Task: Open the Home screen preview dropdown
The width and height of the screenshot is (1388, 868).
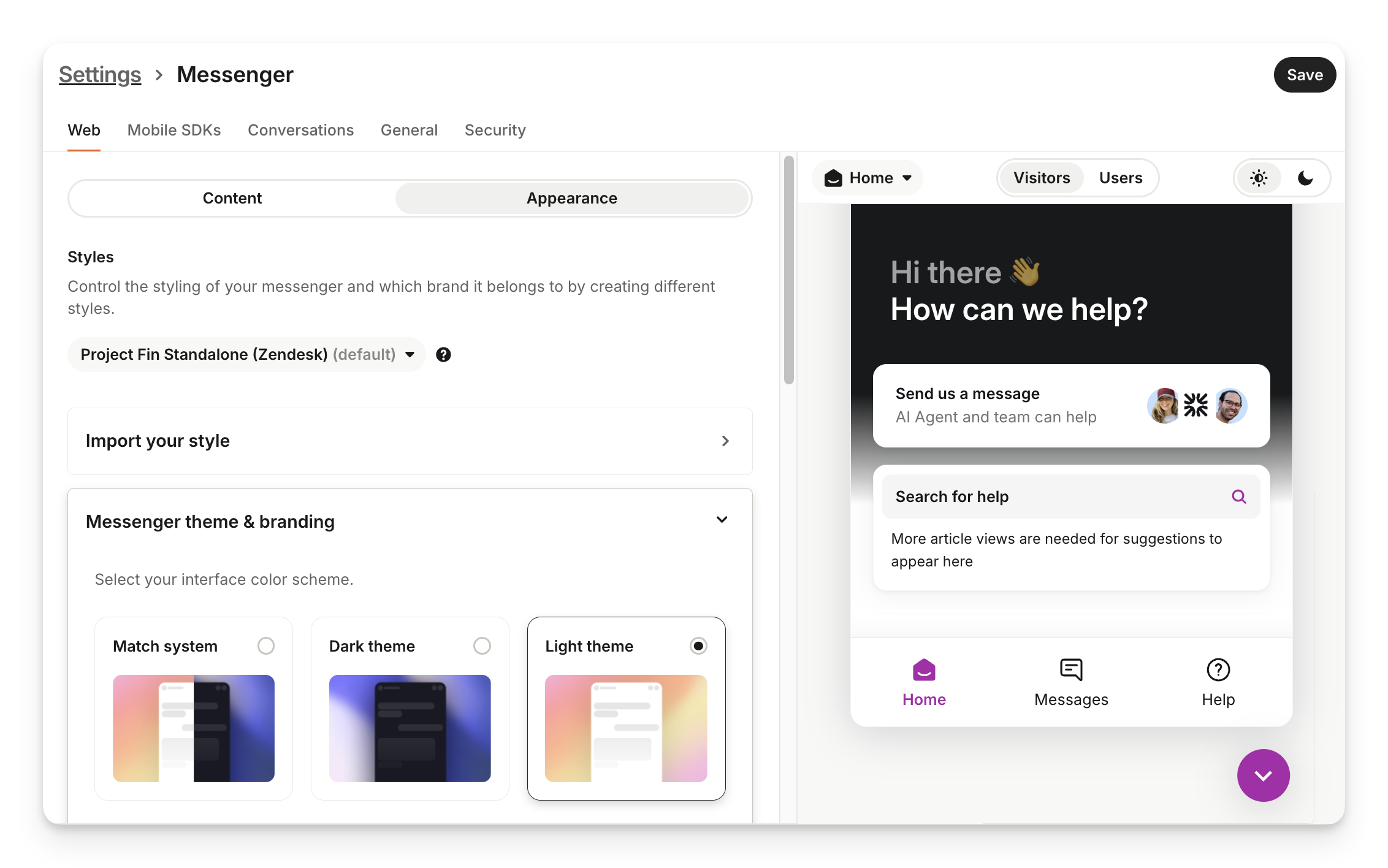Action: pos(867,178)
